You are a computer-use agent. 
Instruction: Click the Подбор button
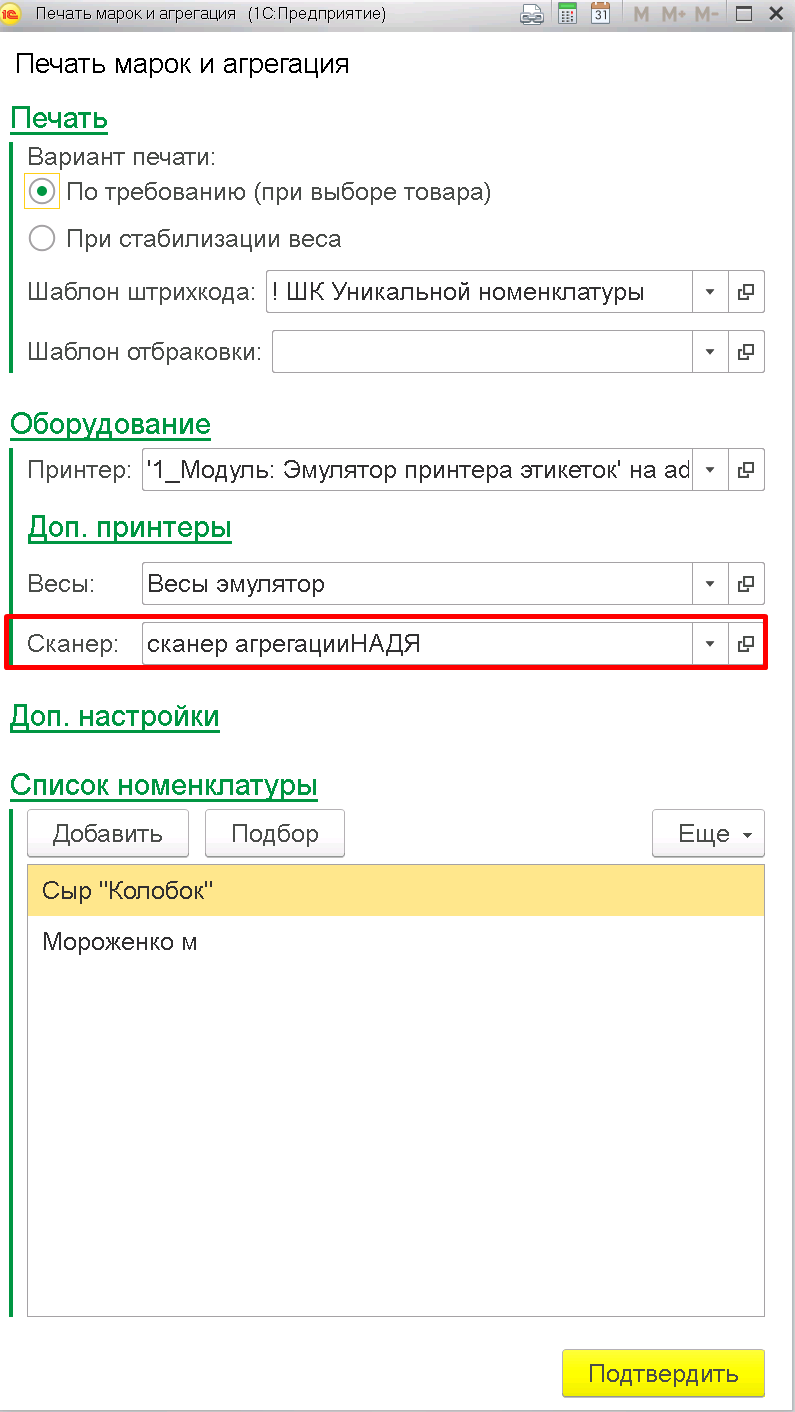[275, 834]
